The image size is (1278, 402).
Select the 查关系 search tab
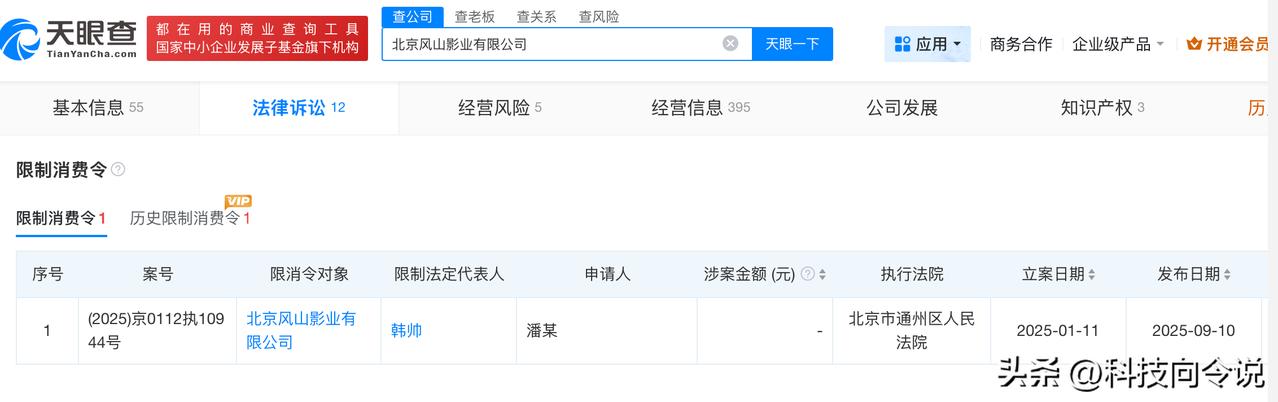tap(536, 16)
